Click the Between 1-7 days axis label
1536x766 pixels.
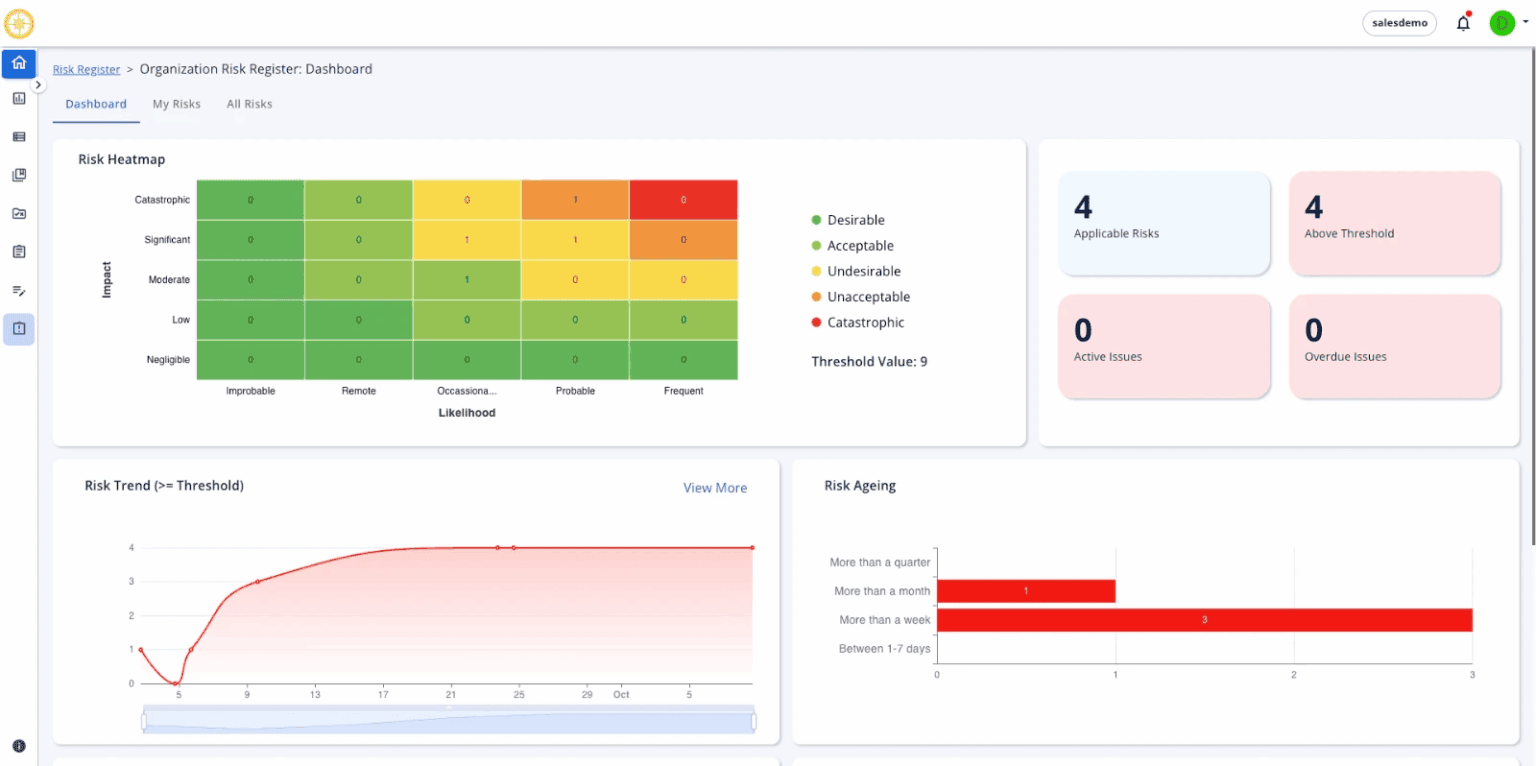[884, 649]
